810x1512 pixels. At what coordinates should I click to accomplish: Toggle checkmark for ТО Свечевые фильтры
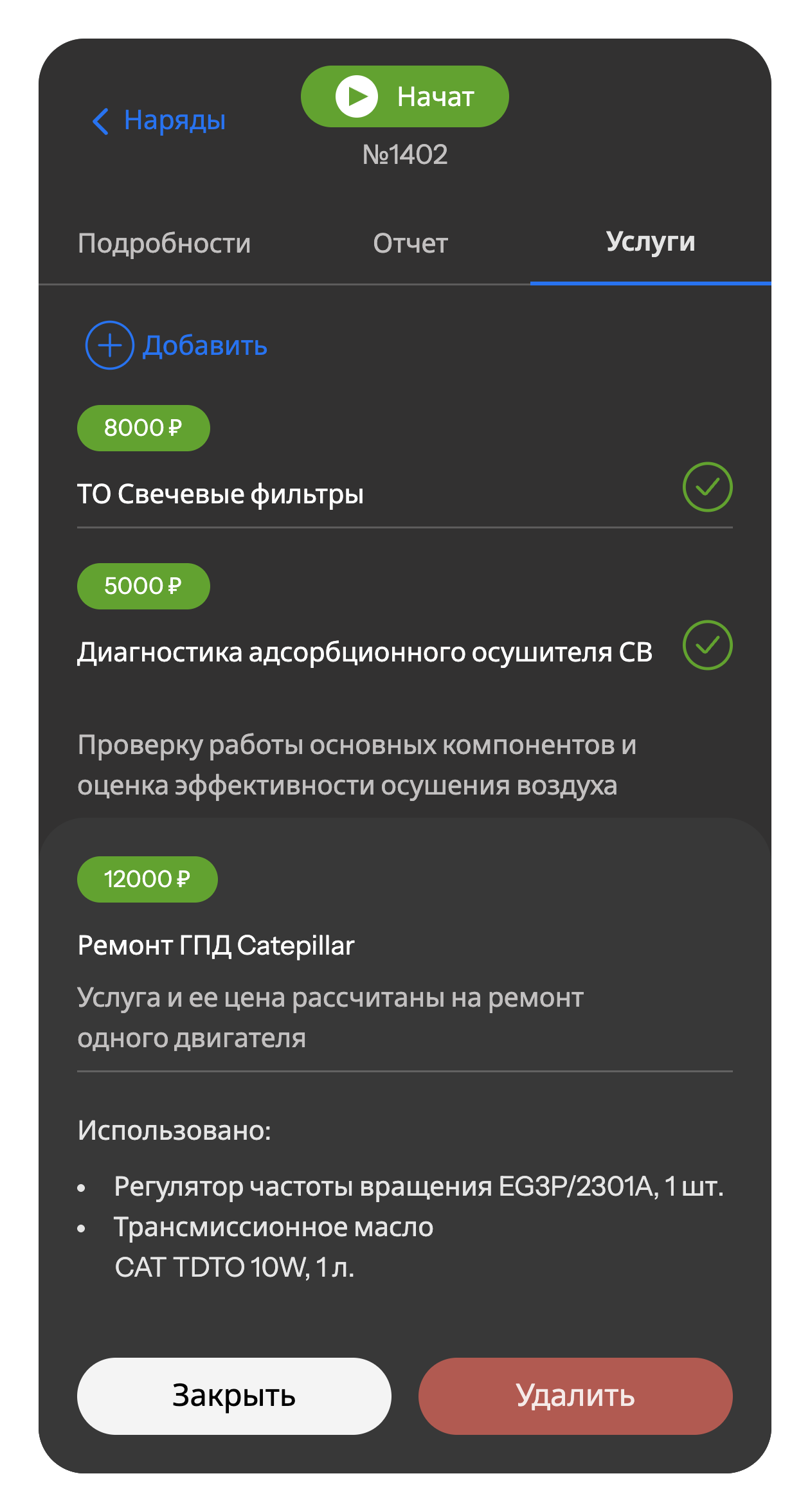[707, 487]
